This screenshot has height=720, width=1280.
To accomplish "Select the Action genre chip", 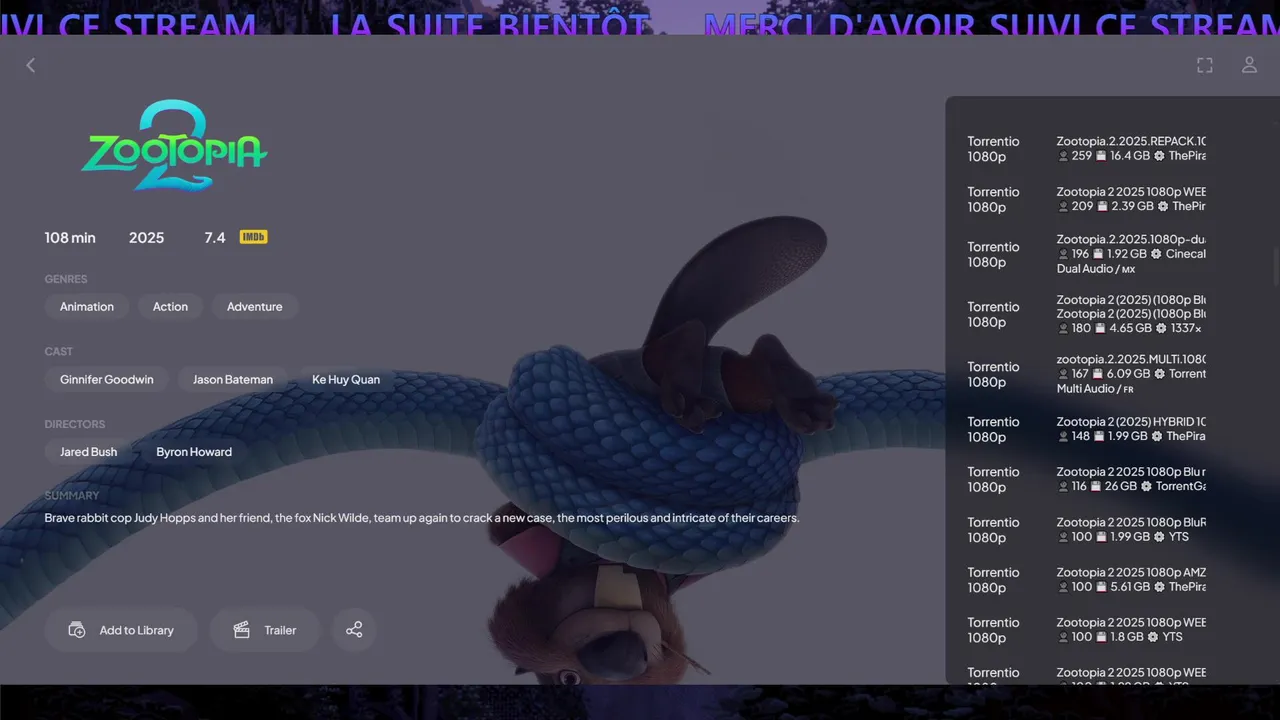I will pyautogui.click(x=170, y=307).
